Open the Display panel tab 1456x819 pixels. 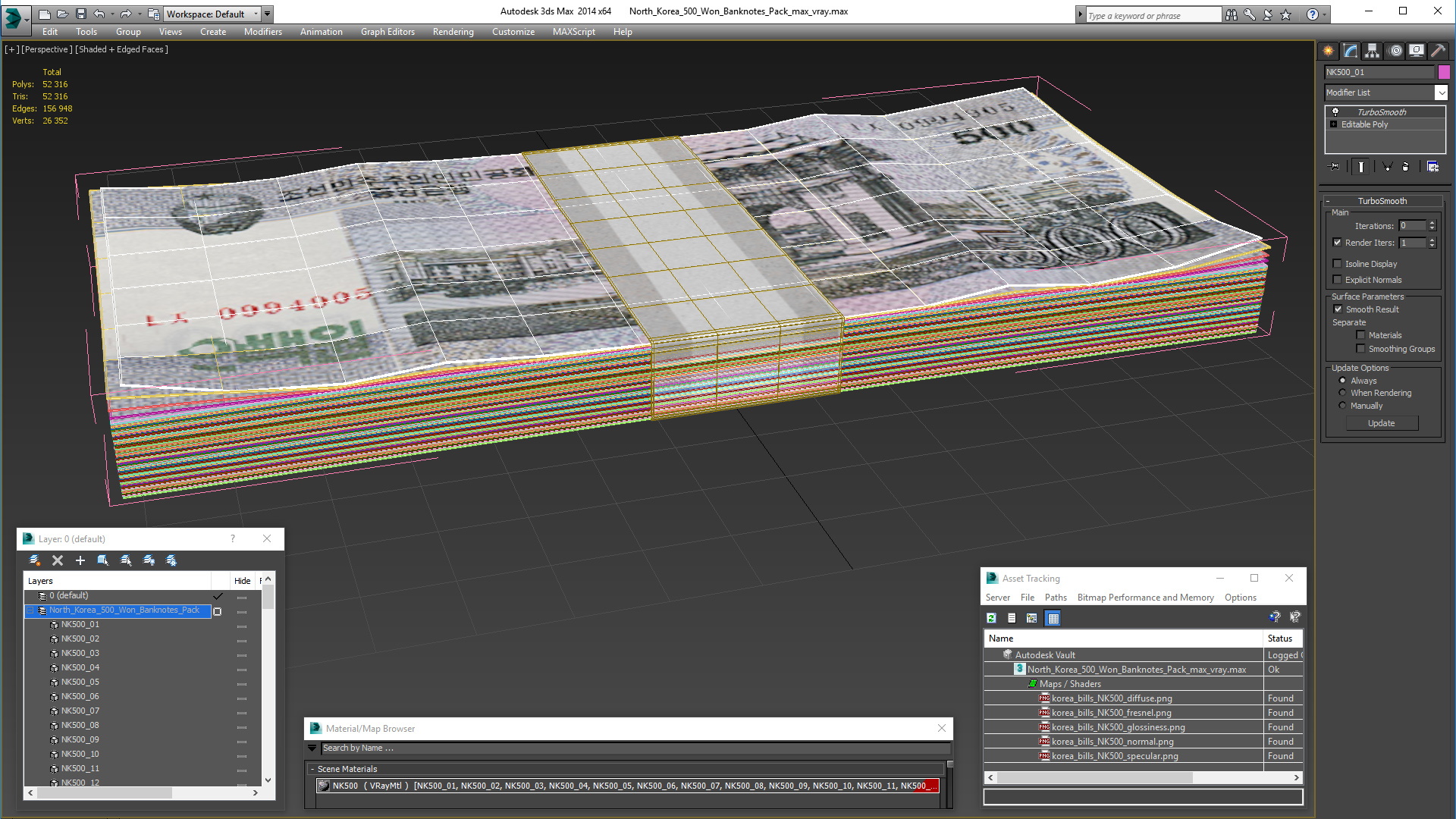pyautogui.click(x=1417, y=51)
